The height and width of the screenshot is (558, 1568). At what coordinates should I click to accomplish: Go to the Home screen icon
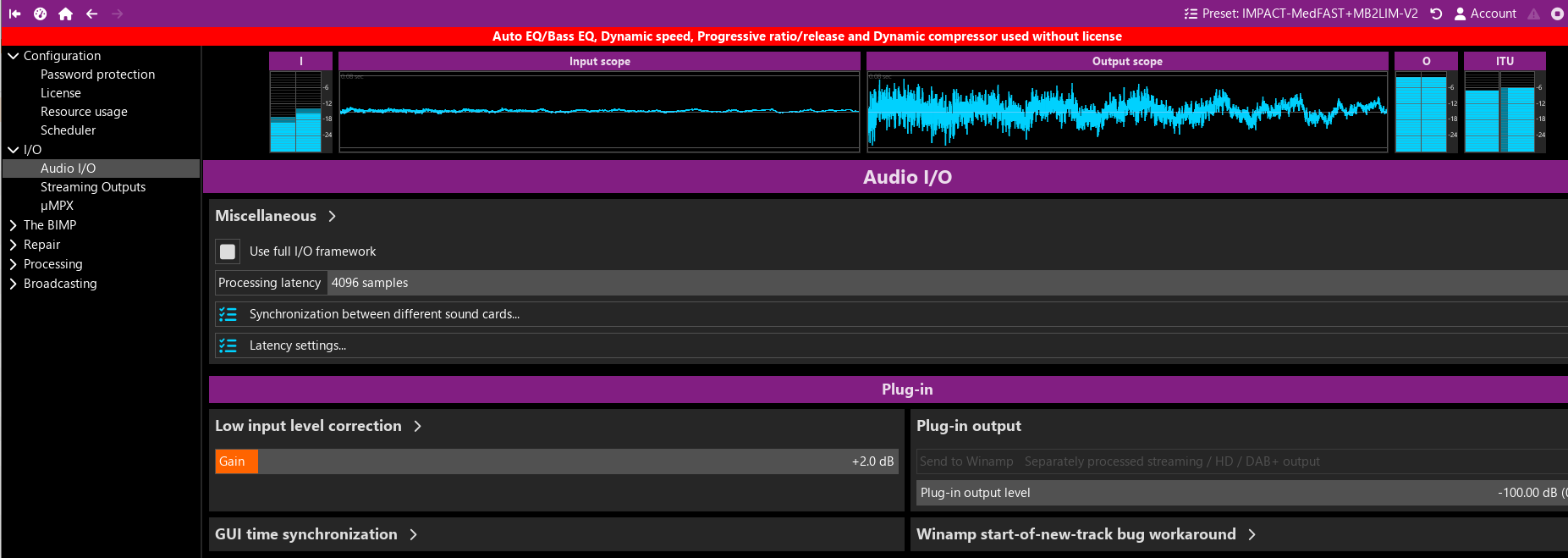65,14
